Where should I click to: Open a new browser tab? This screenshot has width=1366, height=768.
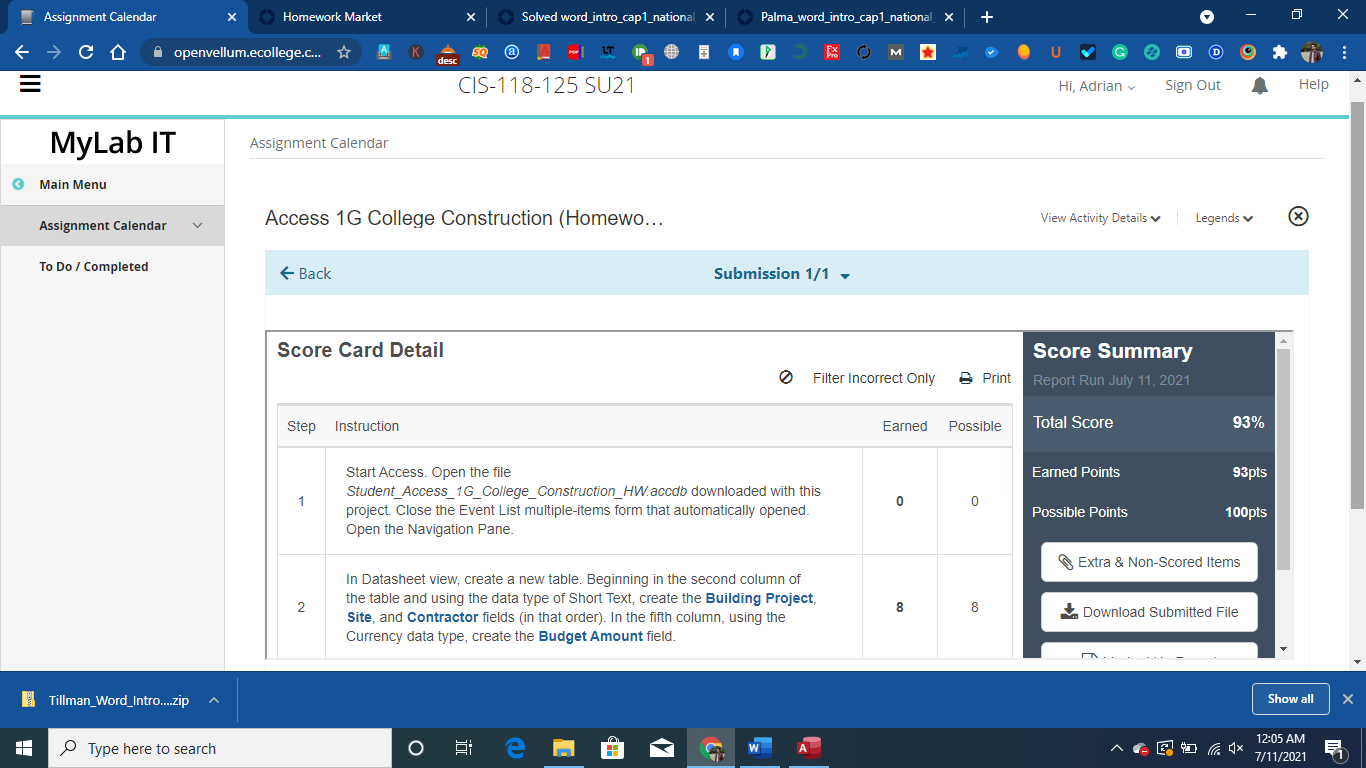click(x=987, y=17)
